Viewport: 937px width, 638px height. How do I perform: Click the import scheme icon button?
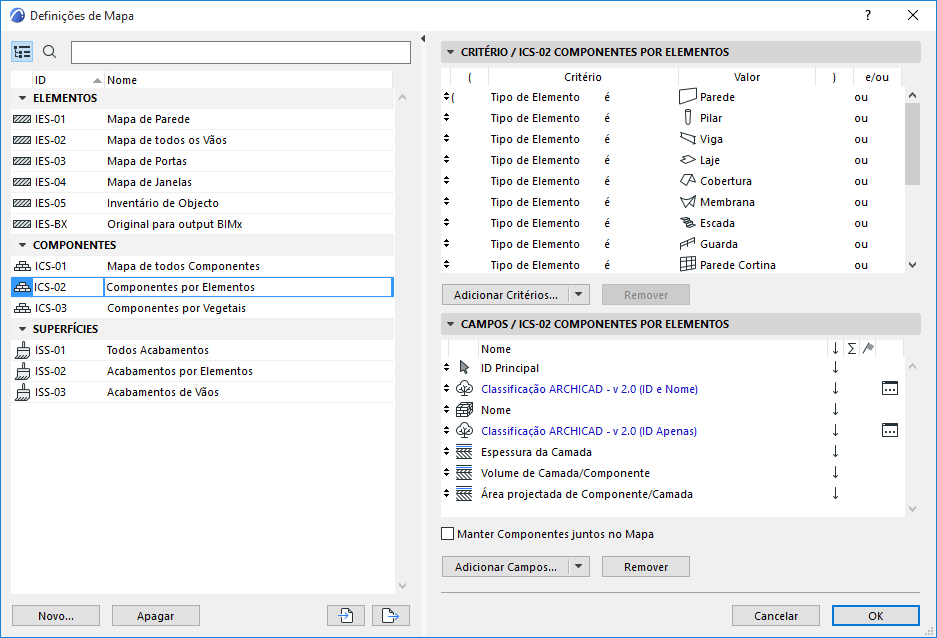[345, 616]
